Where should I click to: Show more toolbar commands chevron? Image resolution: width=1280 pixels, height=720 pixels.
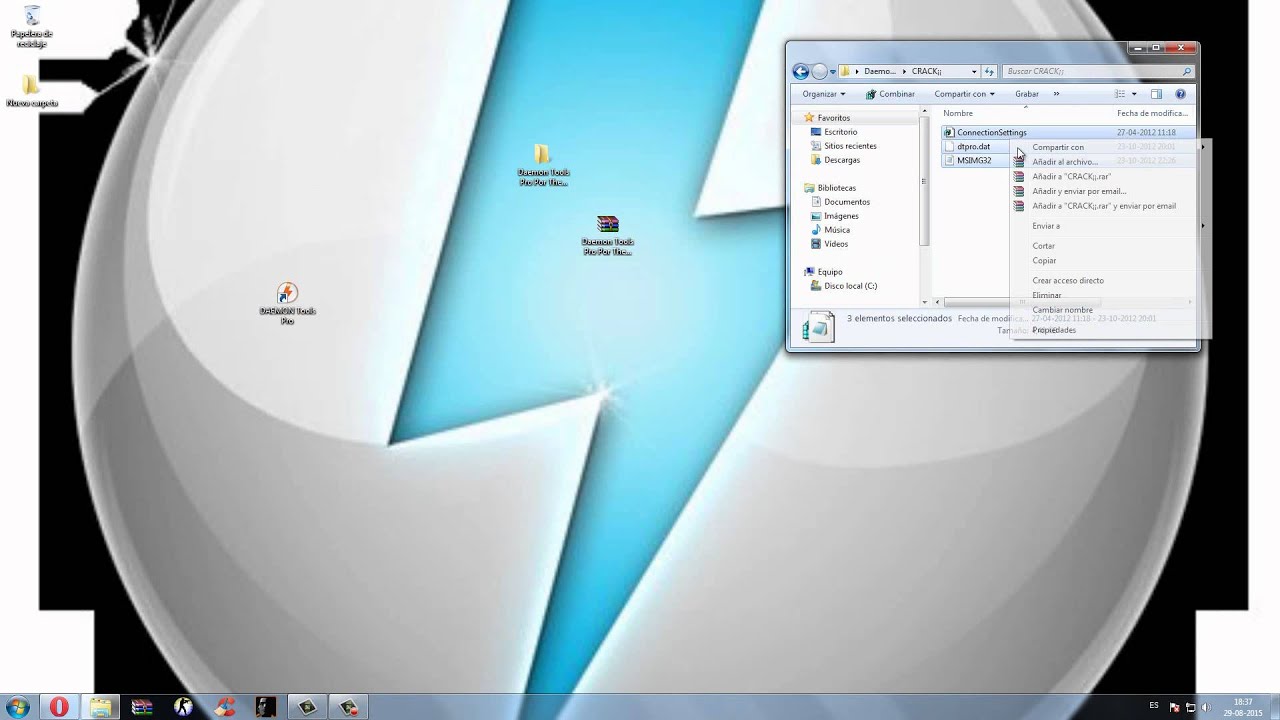pyautogui.click(x=1056, y=94)
